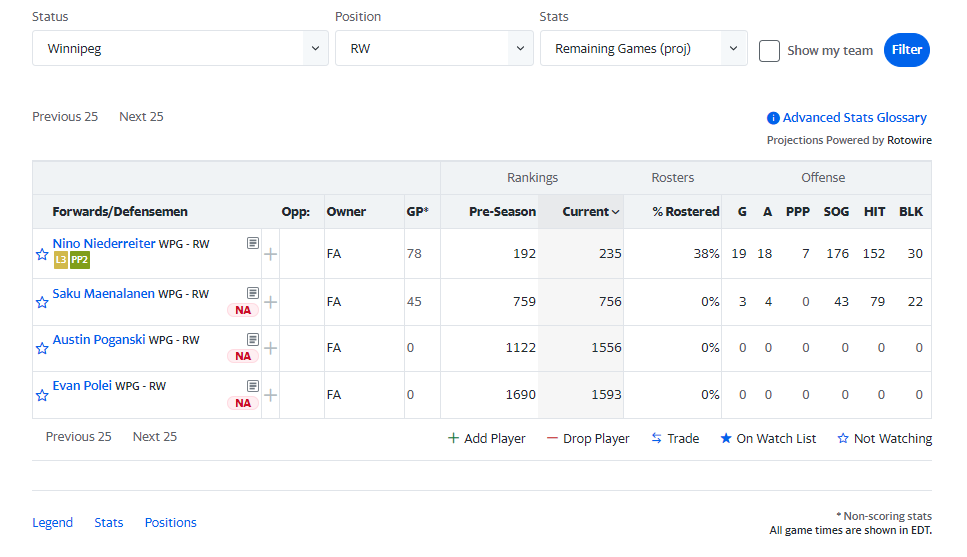Open the Positions footer link
Viewport: 967px width, 557px height.
[x=171, y=522]
